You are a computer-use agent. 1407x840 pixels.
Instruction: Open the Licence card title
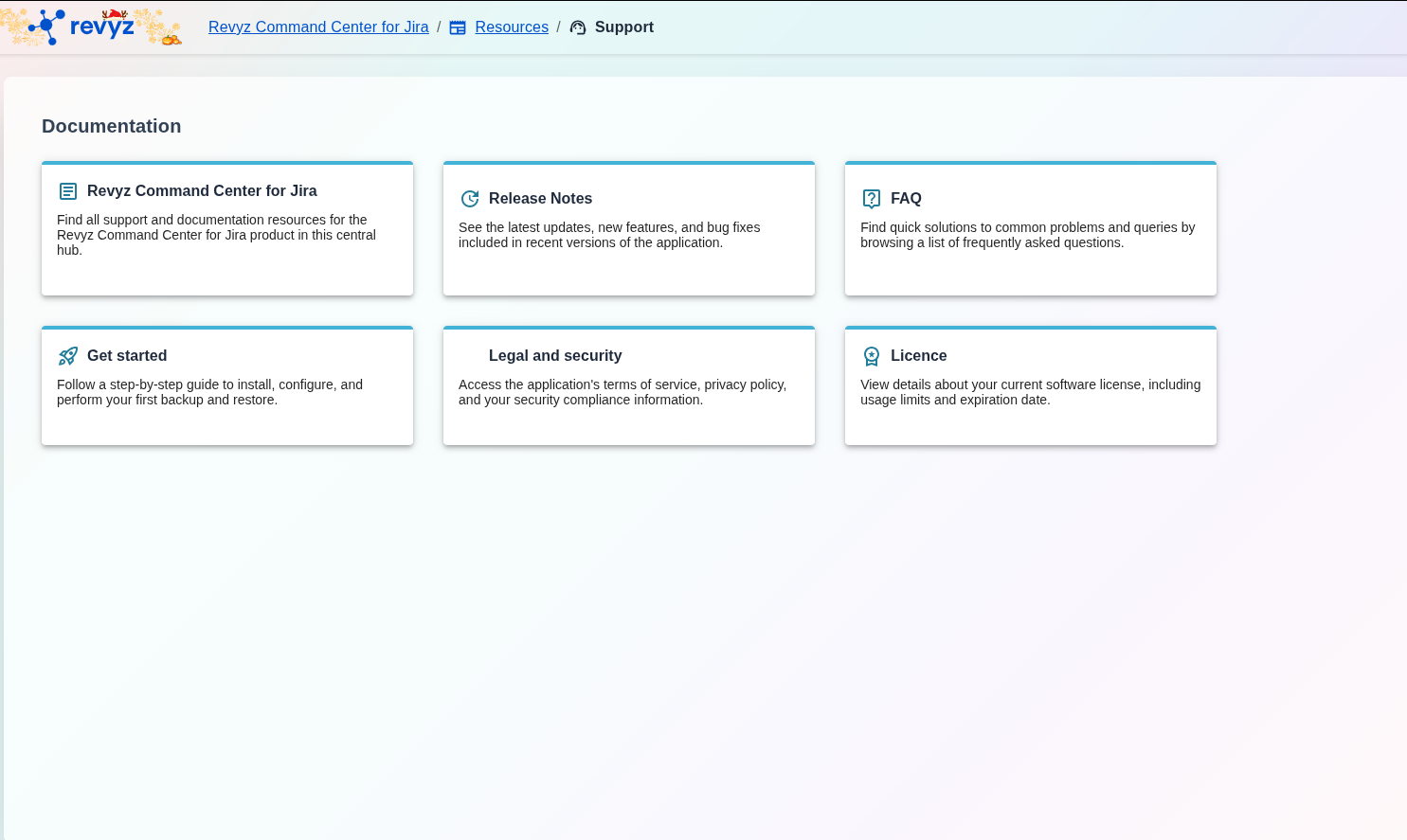click(x=918, y=356)
